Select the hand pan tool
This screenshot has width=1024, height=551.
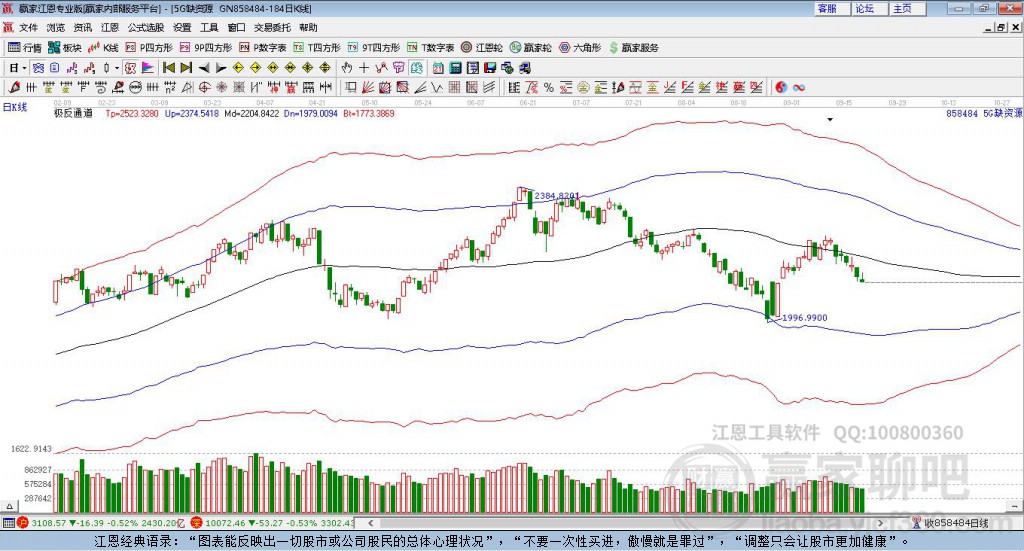(347, 68)
